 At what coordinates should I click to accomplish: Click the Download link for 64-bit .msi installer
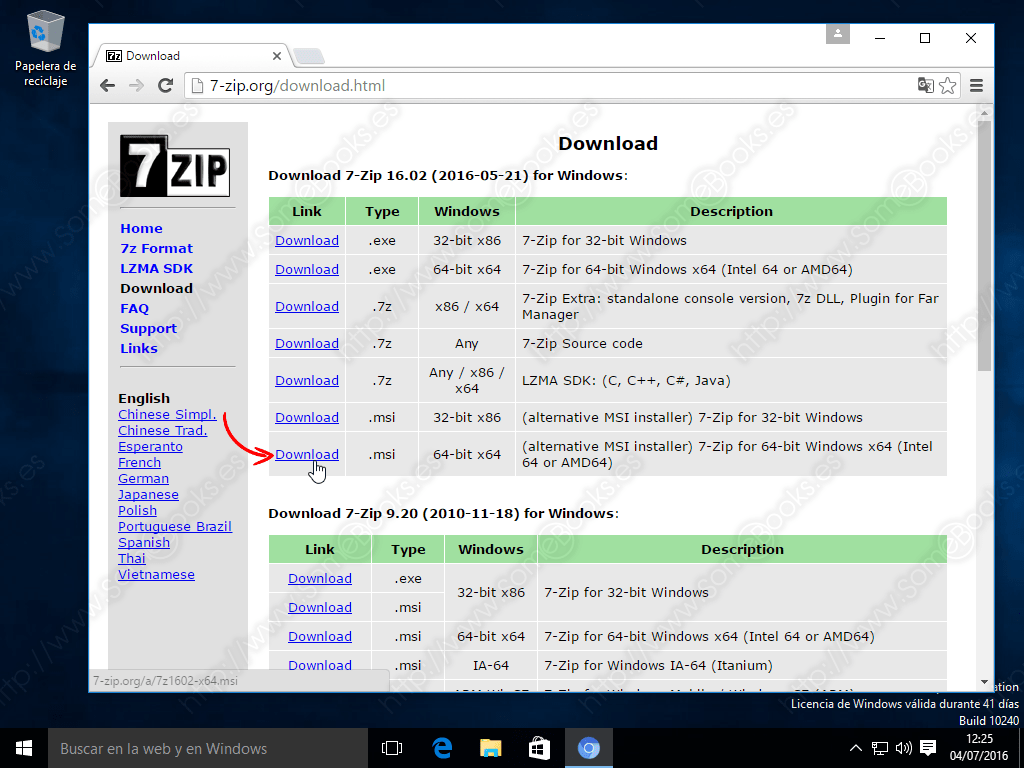[x=306, y=454]
